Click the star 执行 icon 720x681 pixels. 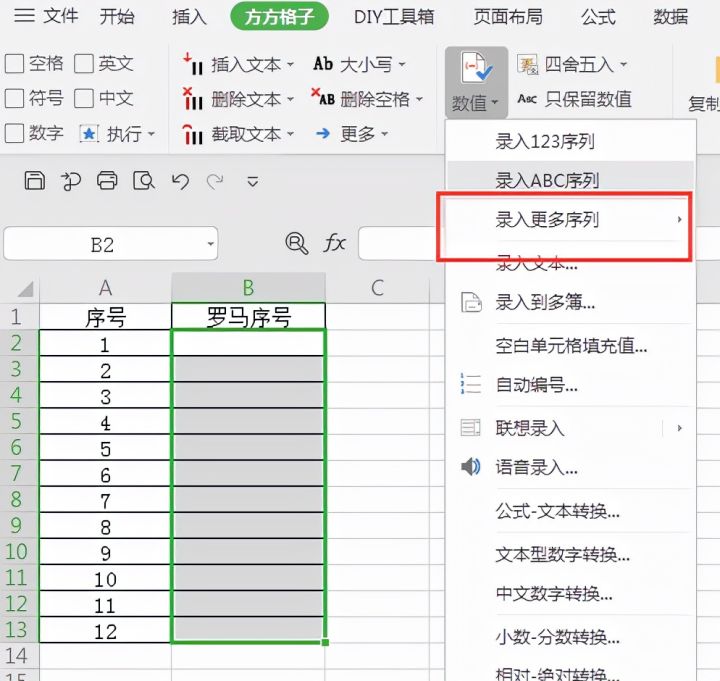pos(89,134)
